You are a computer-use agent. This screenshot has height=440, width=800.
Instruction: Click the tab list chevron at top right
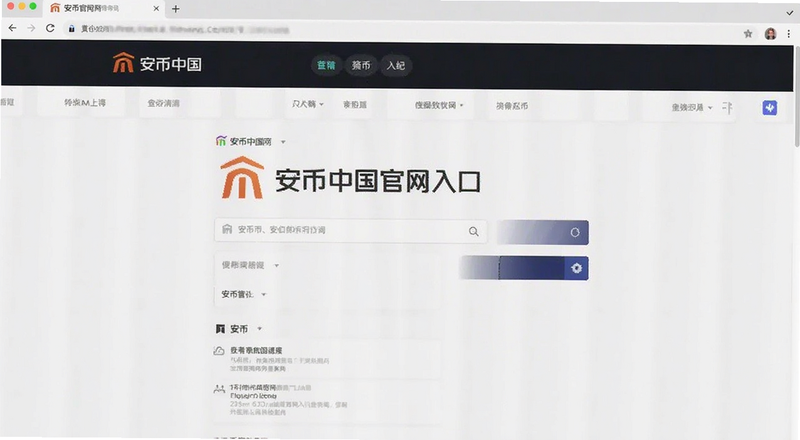790,13
